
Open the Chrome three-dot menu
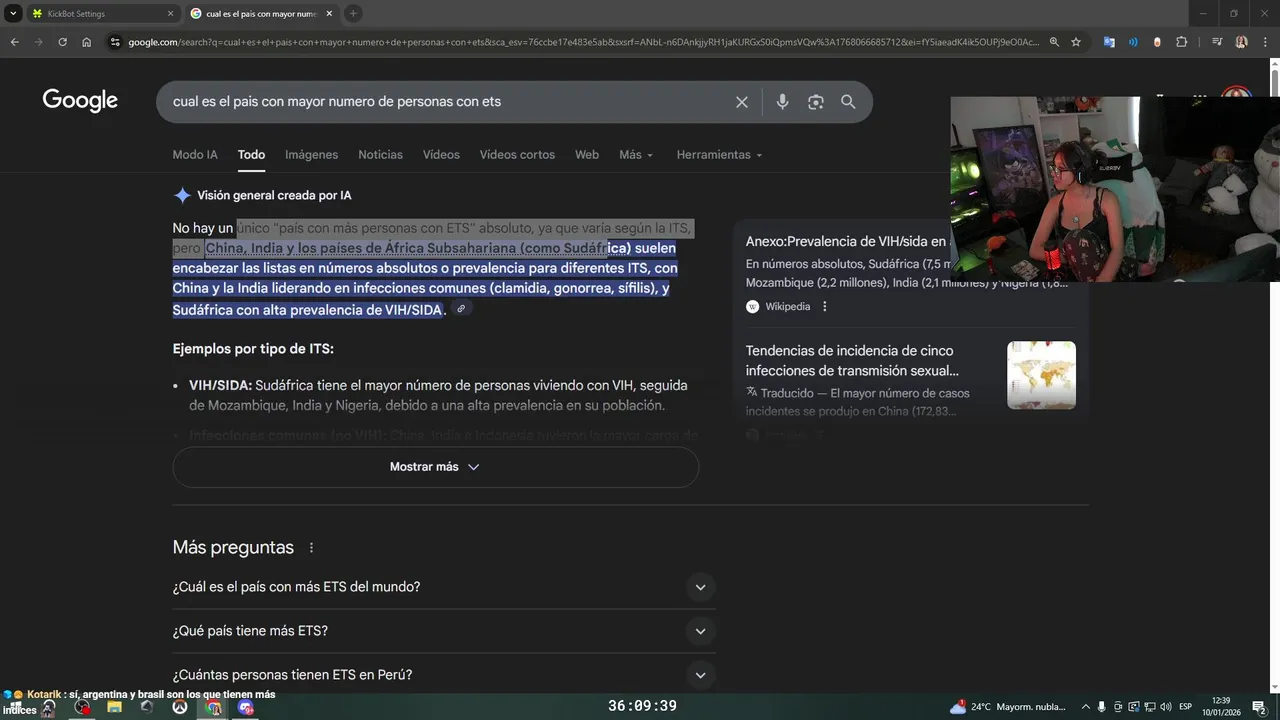pos(1265,42)
